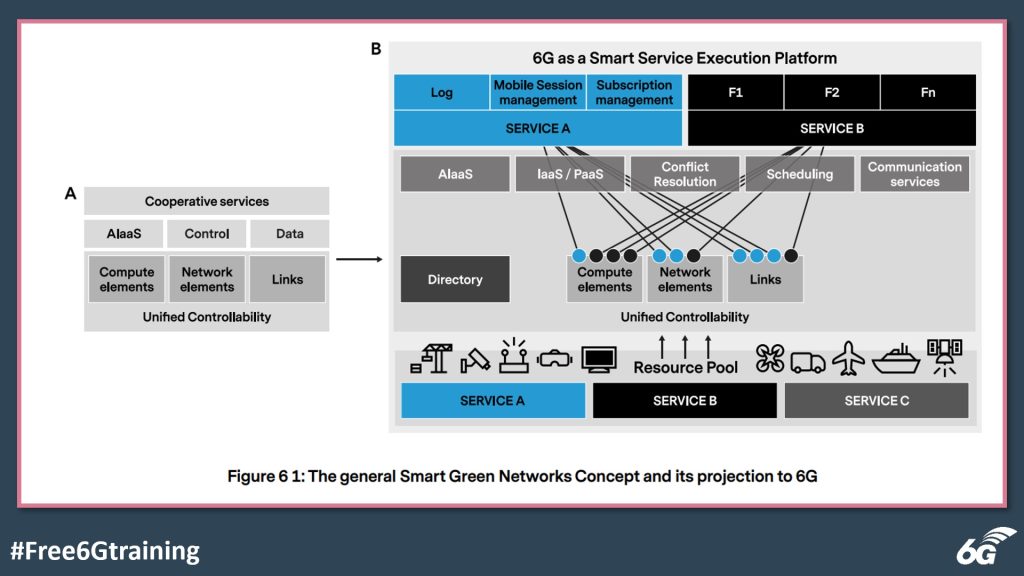1024x576 pixels.
Task: Click the Cooperative services box in diagram A
Action: (x=206, y=201)
